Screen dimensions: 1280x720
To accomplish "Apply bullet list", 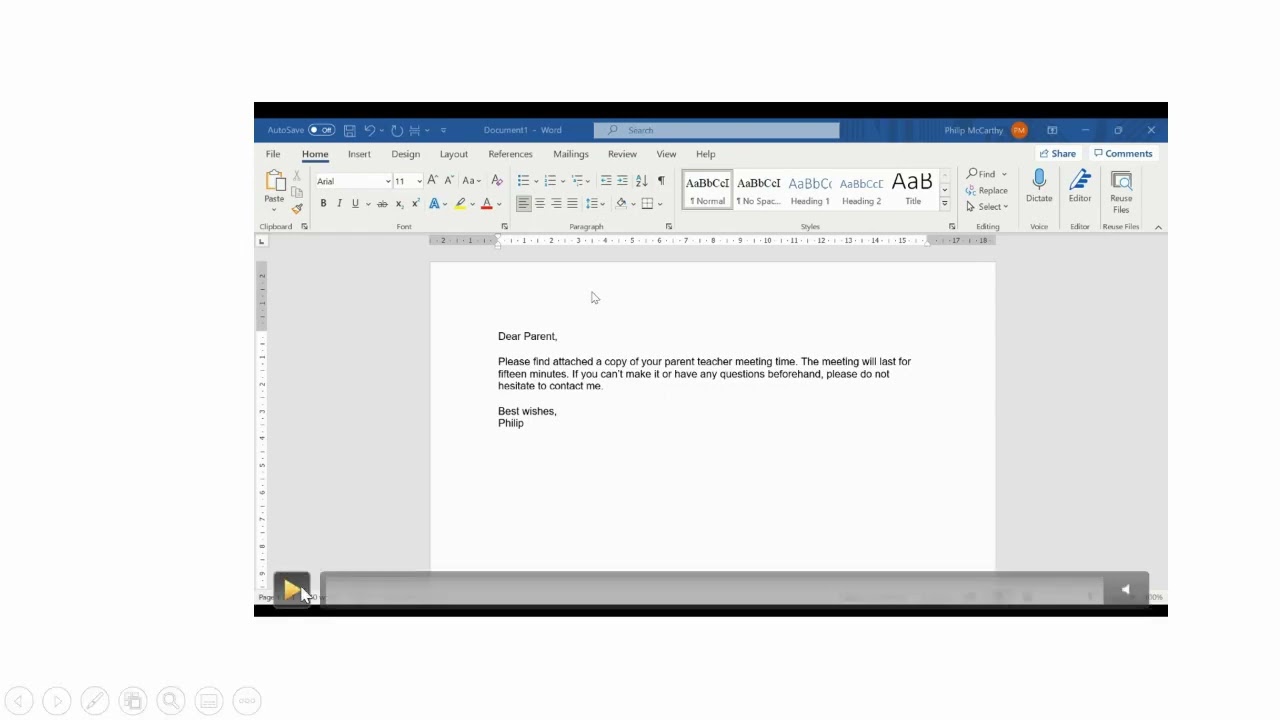I will 523,181.
